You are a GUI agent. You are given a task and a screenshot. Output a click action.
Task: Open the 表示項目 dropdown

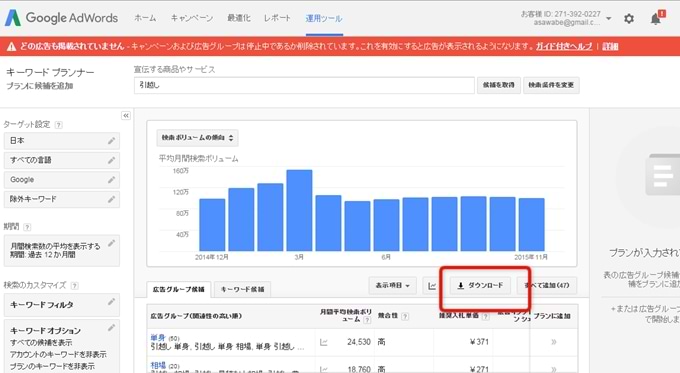393,285
